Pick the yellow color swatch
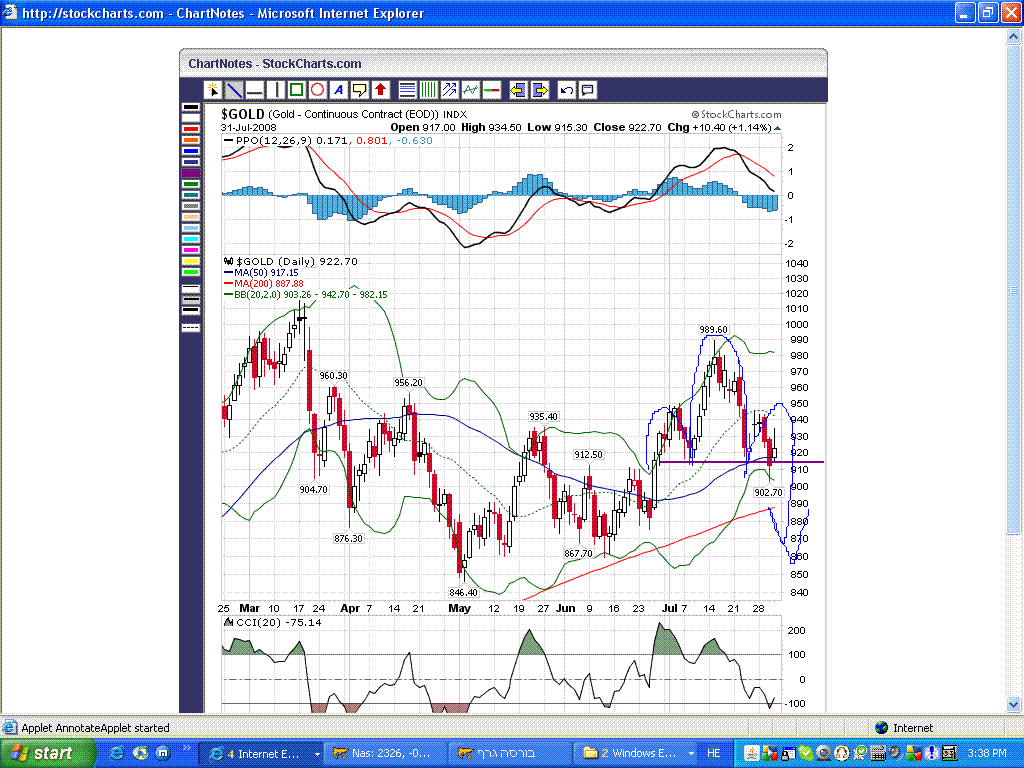This screenshot has width=1024, height=768. (191, 261)
